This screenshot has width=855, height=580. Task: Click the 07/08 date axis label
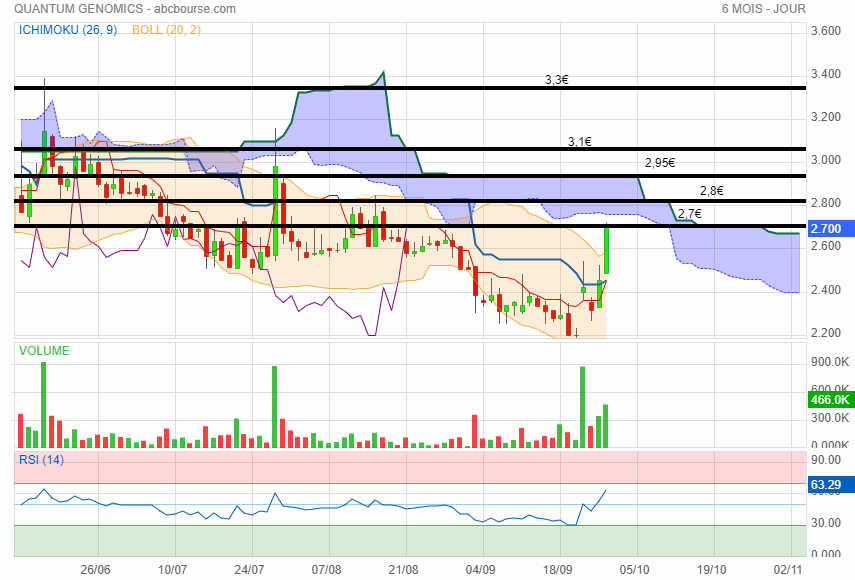click(x=326, y=570)
